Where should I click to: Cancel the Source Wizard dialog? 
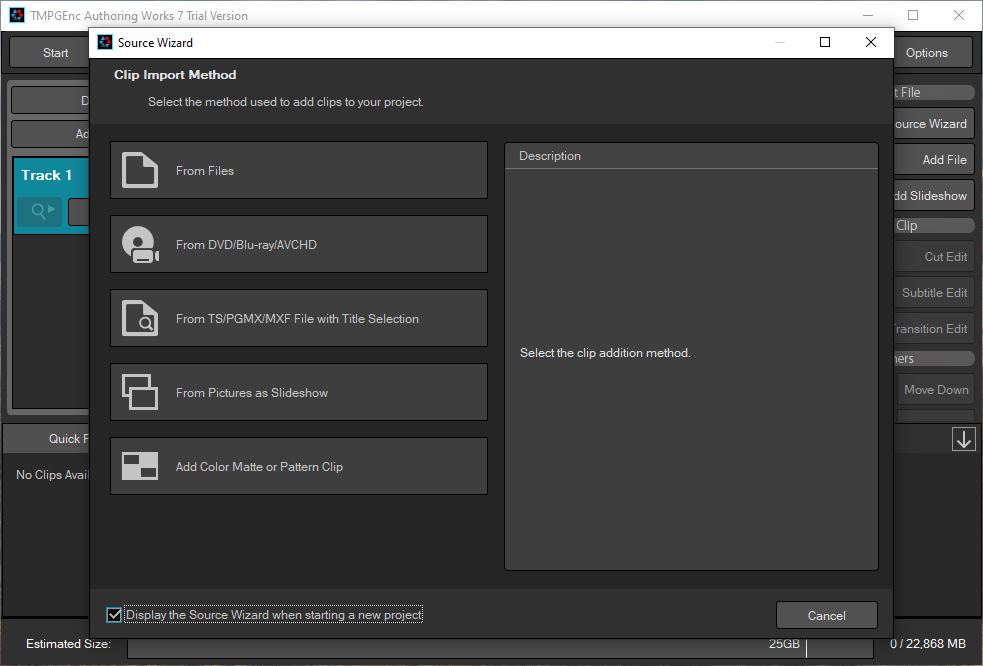[826, 615]
